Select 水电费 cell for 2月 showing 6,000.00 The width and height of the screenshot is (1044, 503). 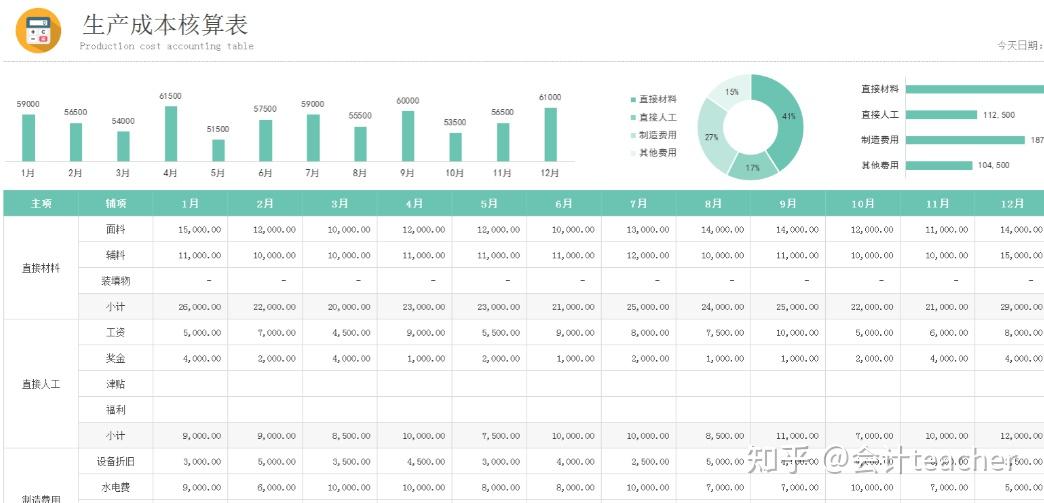[x=265, y=487]
